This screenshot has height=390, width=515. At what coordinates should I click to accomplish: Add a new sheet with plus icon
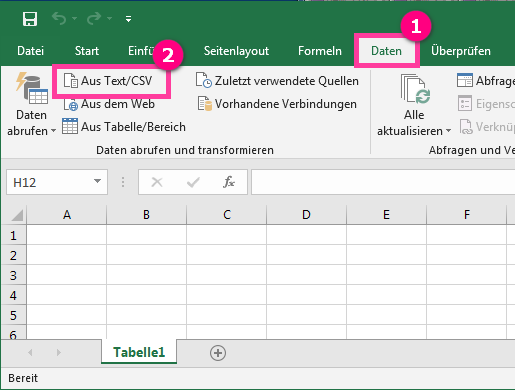point(218,353)
